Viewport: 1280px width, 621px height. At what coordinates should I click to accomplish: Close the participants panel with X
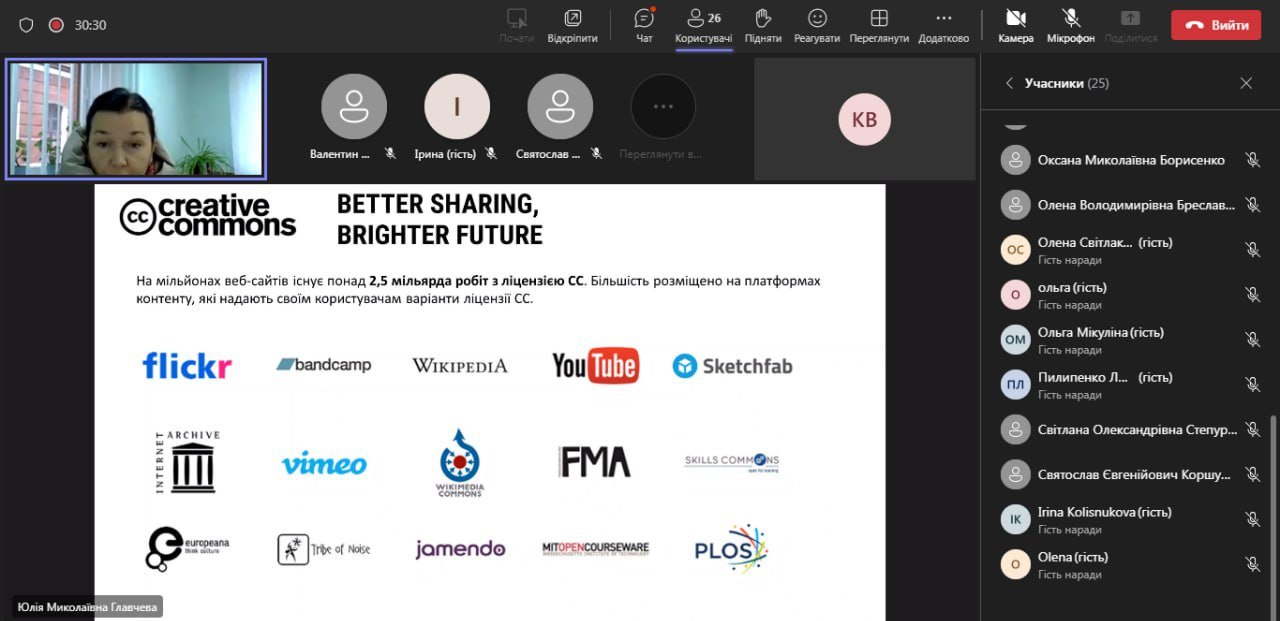(x=1246, y=84)
